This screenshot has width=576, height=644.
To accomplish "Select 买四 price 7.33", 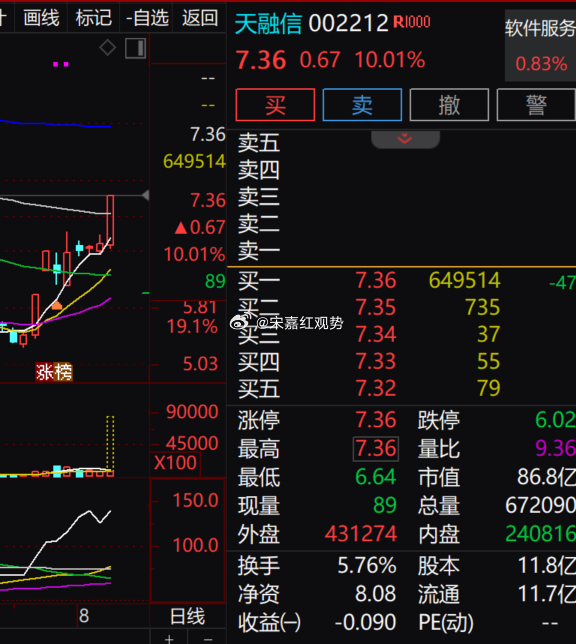I will [x=376, y=361].
